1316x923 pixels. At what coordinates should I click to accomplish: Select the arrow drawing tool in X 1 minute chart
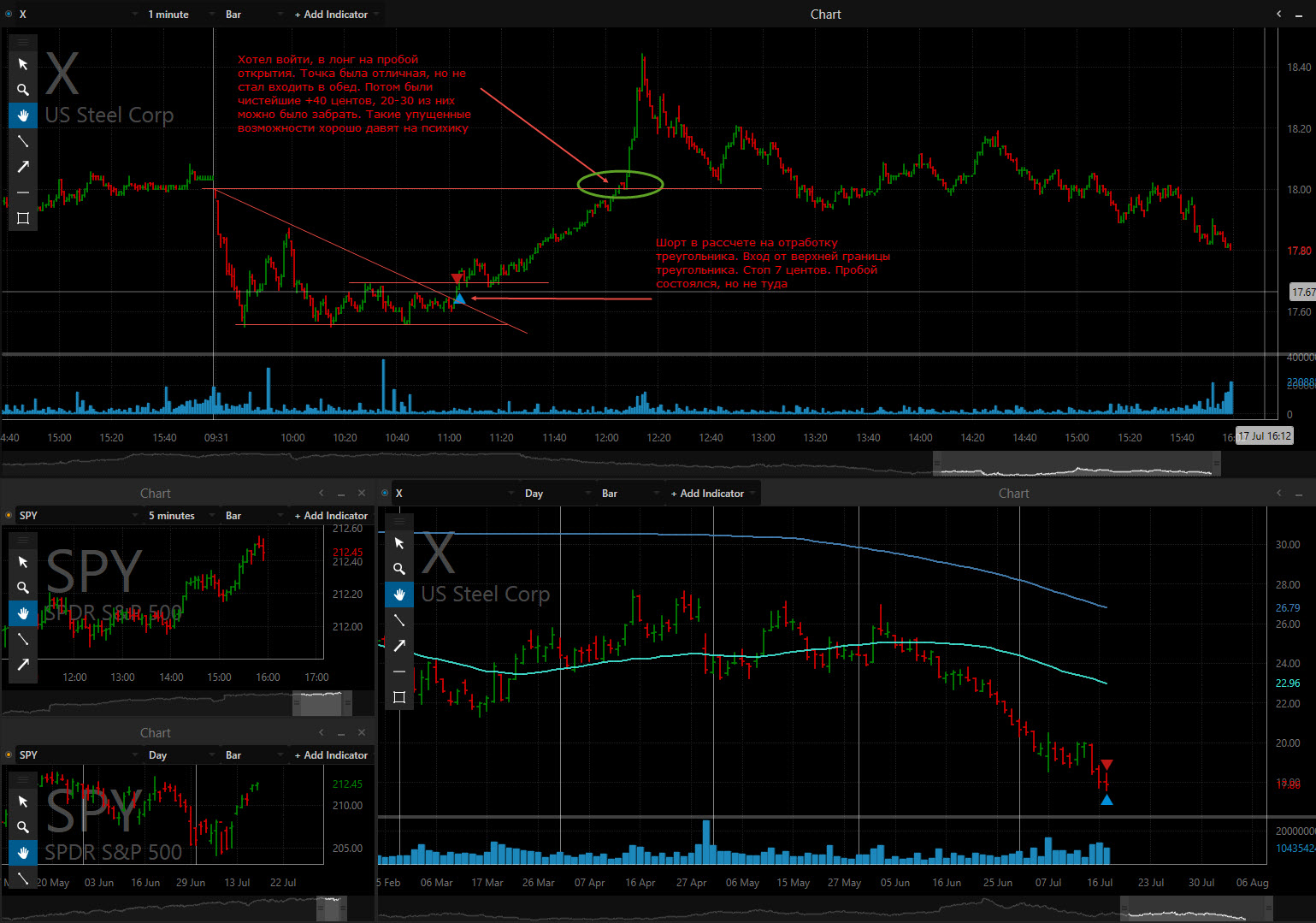[x=23, y=167]
